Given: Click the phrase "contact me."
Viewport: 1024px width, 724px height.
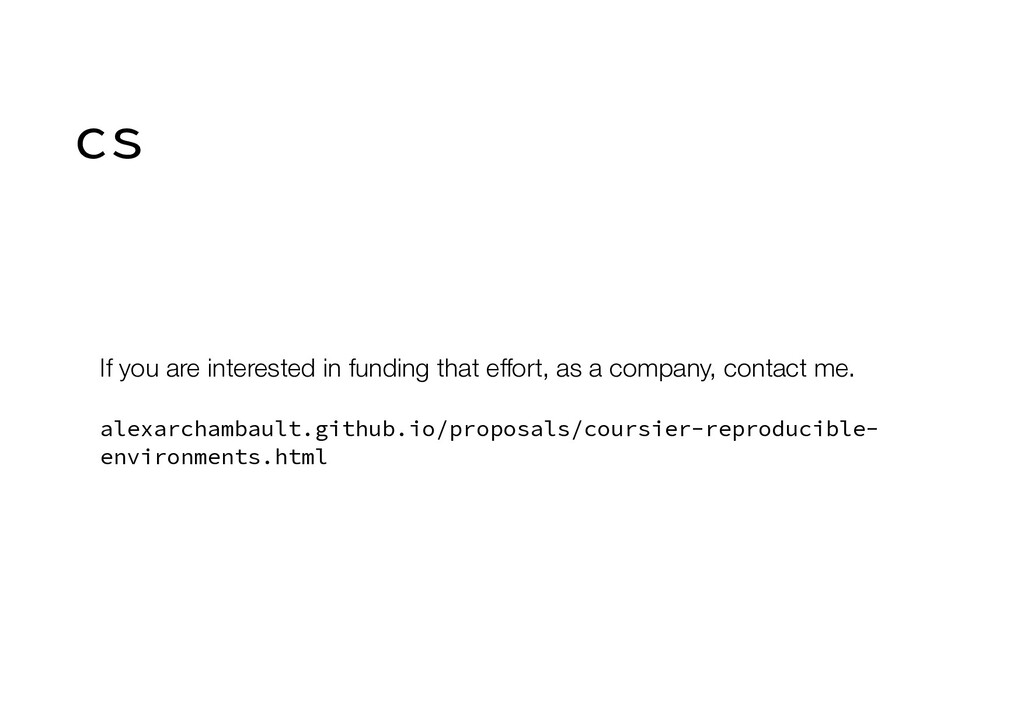Looking at the screenshot, I should coord(789,368).
